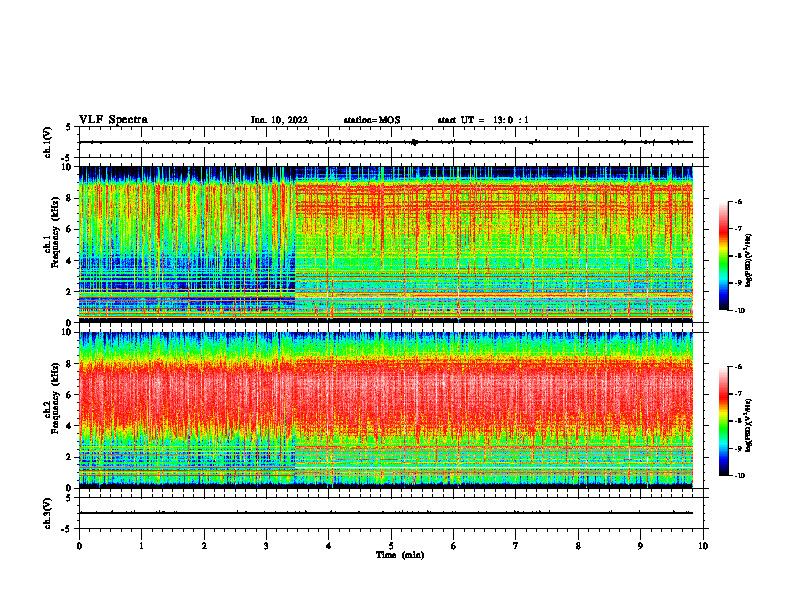Click time axis tick label "6"
Viewport: 792px width, 612px height.
tap(454, 546)
